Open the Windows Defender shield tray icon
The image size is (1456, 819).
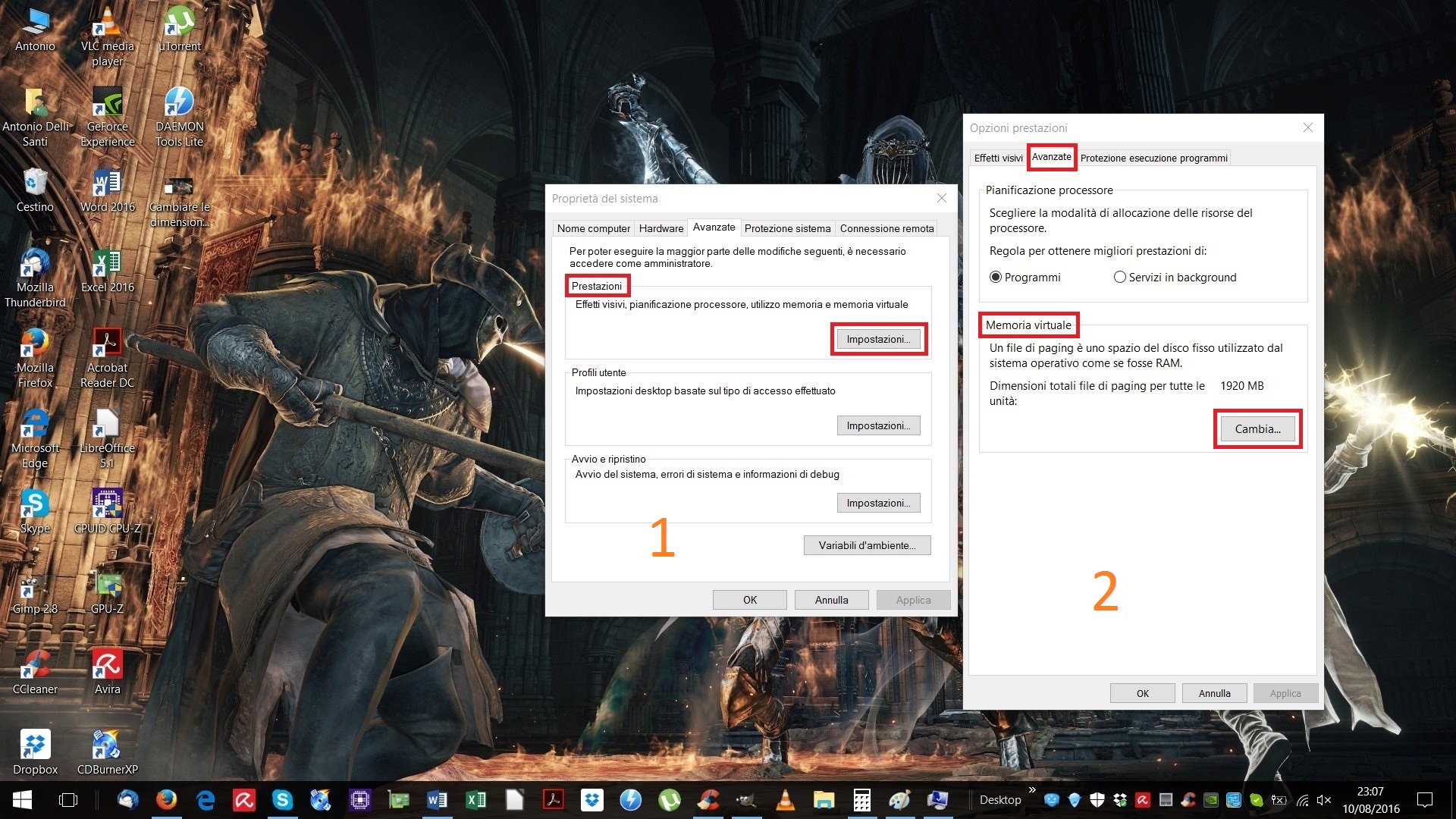[x=1097, y=800]
